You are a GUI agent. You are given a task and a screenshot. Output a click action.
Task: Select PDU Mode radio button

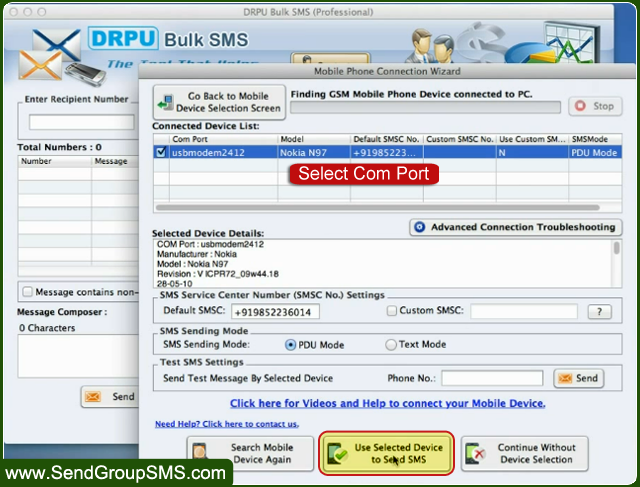[x=290, y=345]
